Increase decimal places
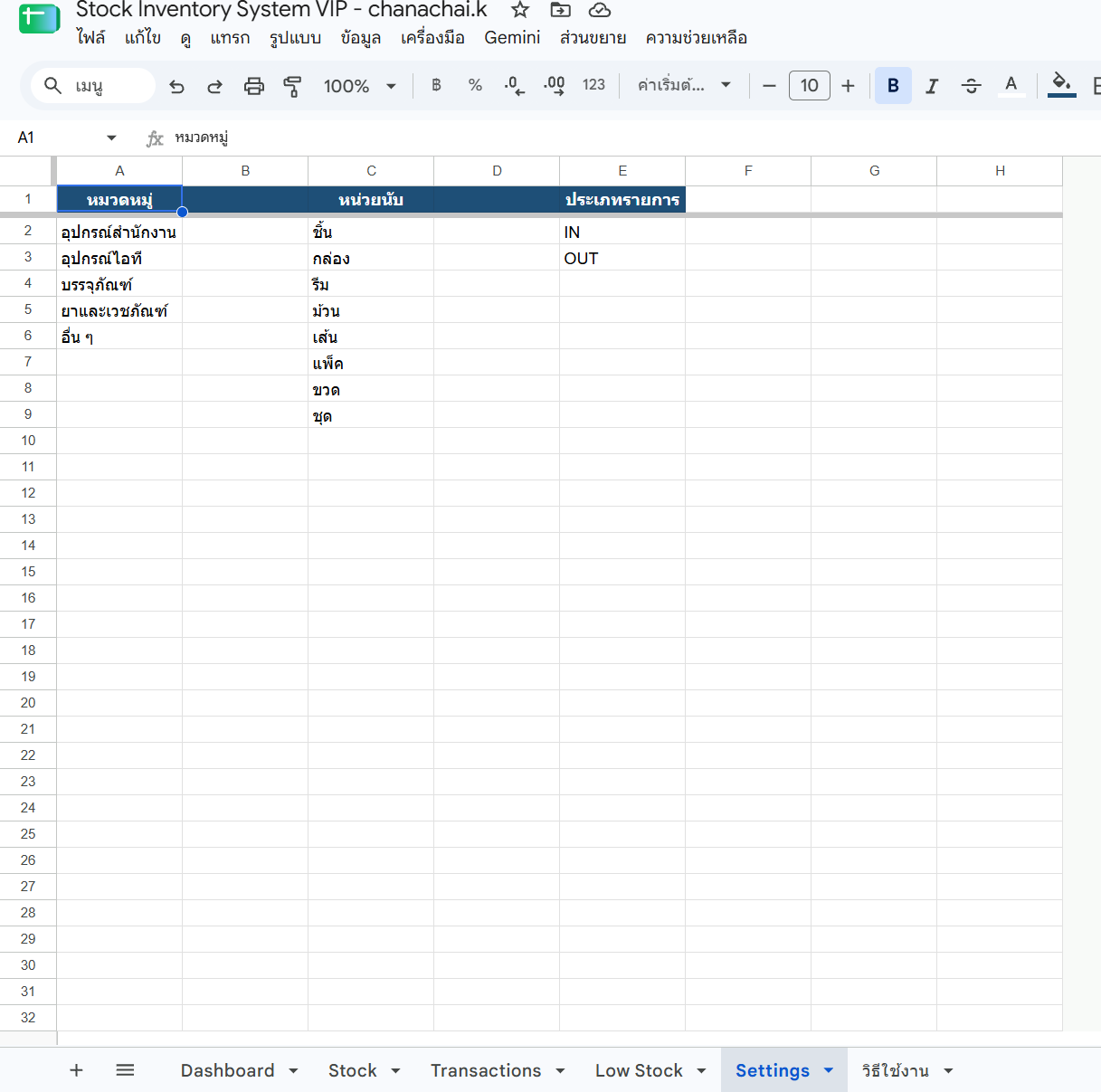The height and width of the screenshot is (1092, 1101). coord(554,85)
